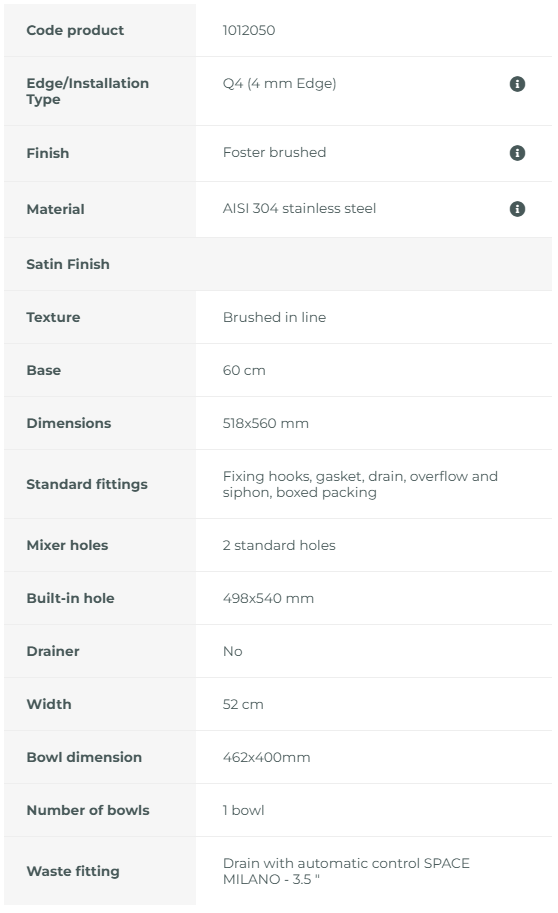Image resolution: width=558 pixels, height=913 pixels.
Task: Click the 60 cm base value
Action: (244, 370)
